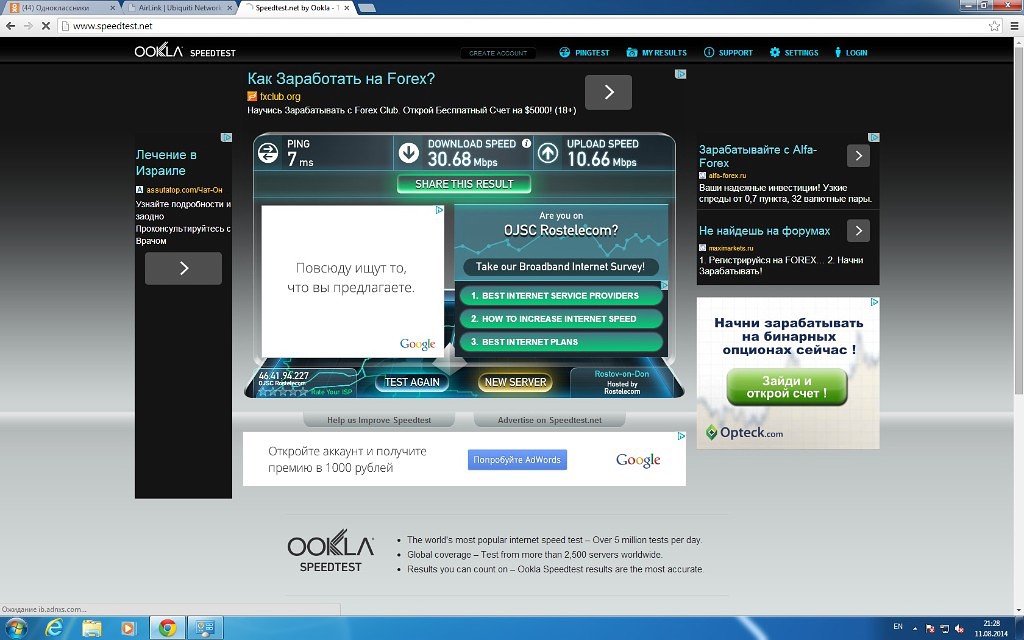The height and width of the screenshot is (640, 1024).
Task: Open How To Increase Internet Speed link
Action: [x=560, y=319]
